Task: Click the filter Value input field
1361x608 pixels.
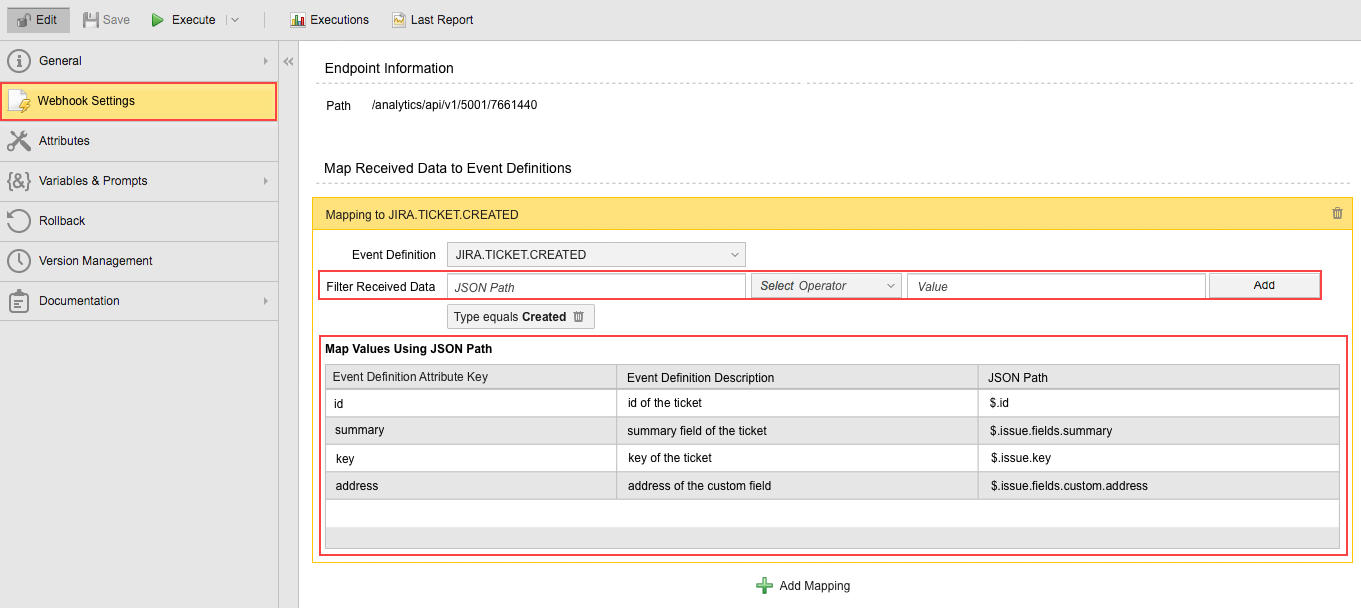Action: tap(1055, 287)
